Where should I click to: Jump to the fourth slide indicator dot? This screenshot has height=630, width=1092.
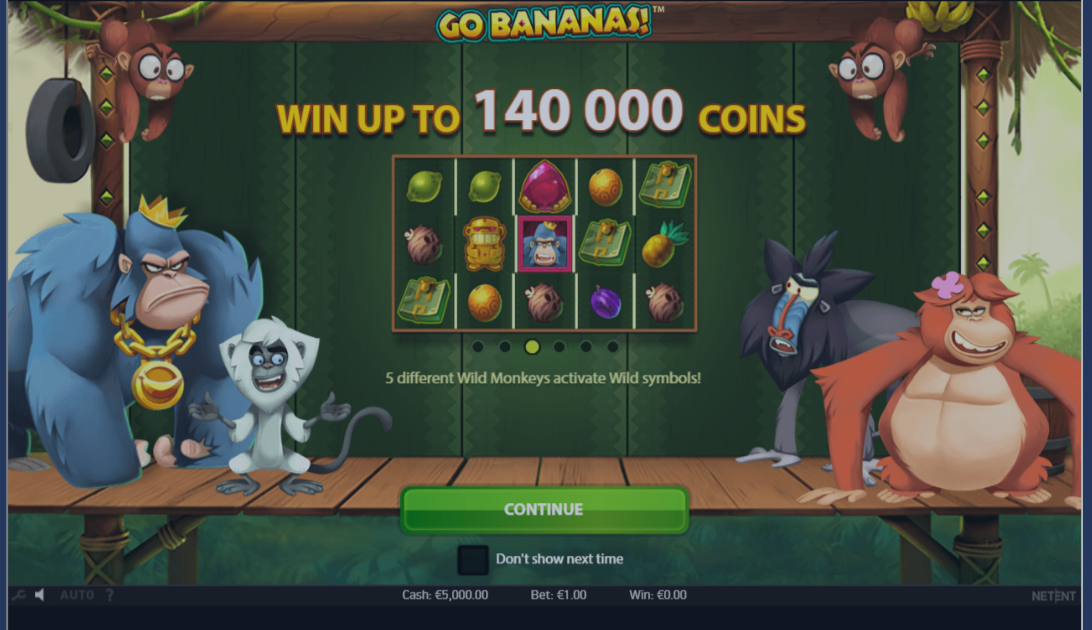pyautogui.click(x=559, y=346)
